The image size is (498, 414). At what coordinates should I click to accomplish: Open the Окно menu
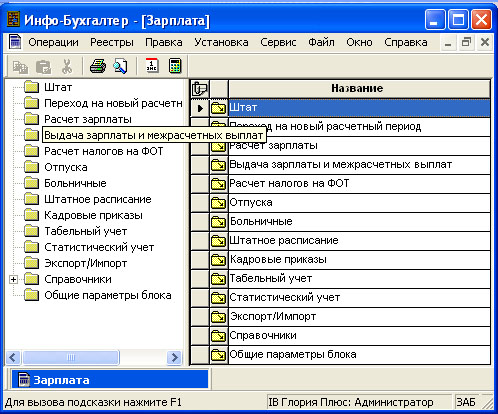click(x=359, y=42)
